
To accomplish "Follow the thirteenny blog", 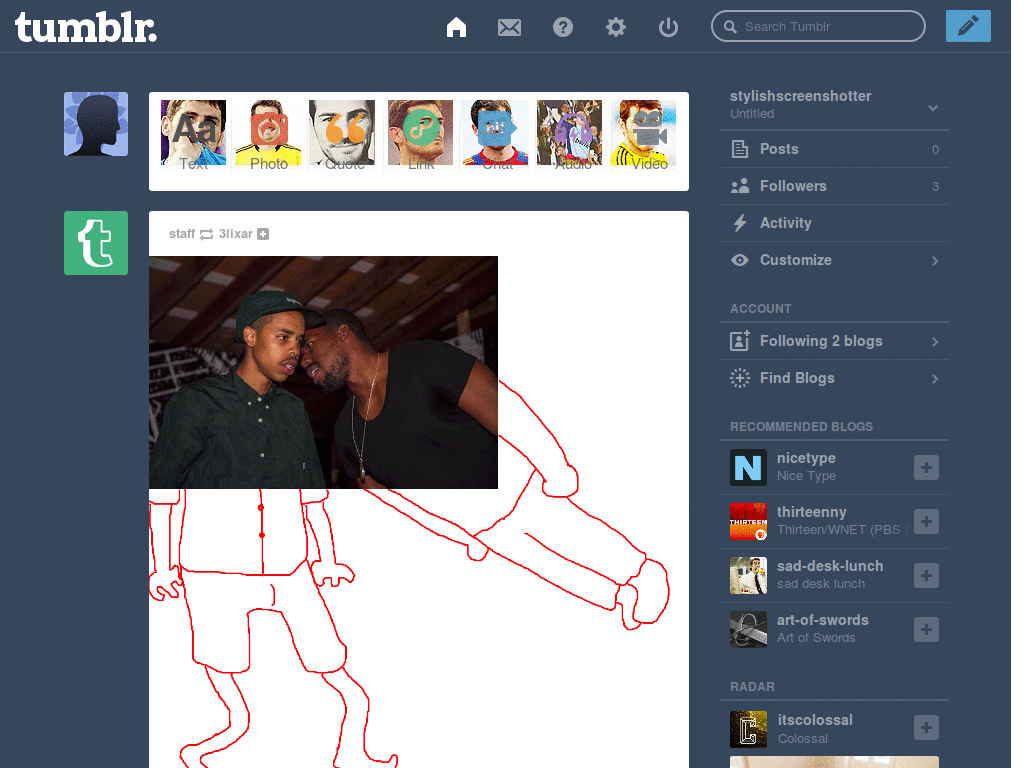I will [925, 521].
